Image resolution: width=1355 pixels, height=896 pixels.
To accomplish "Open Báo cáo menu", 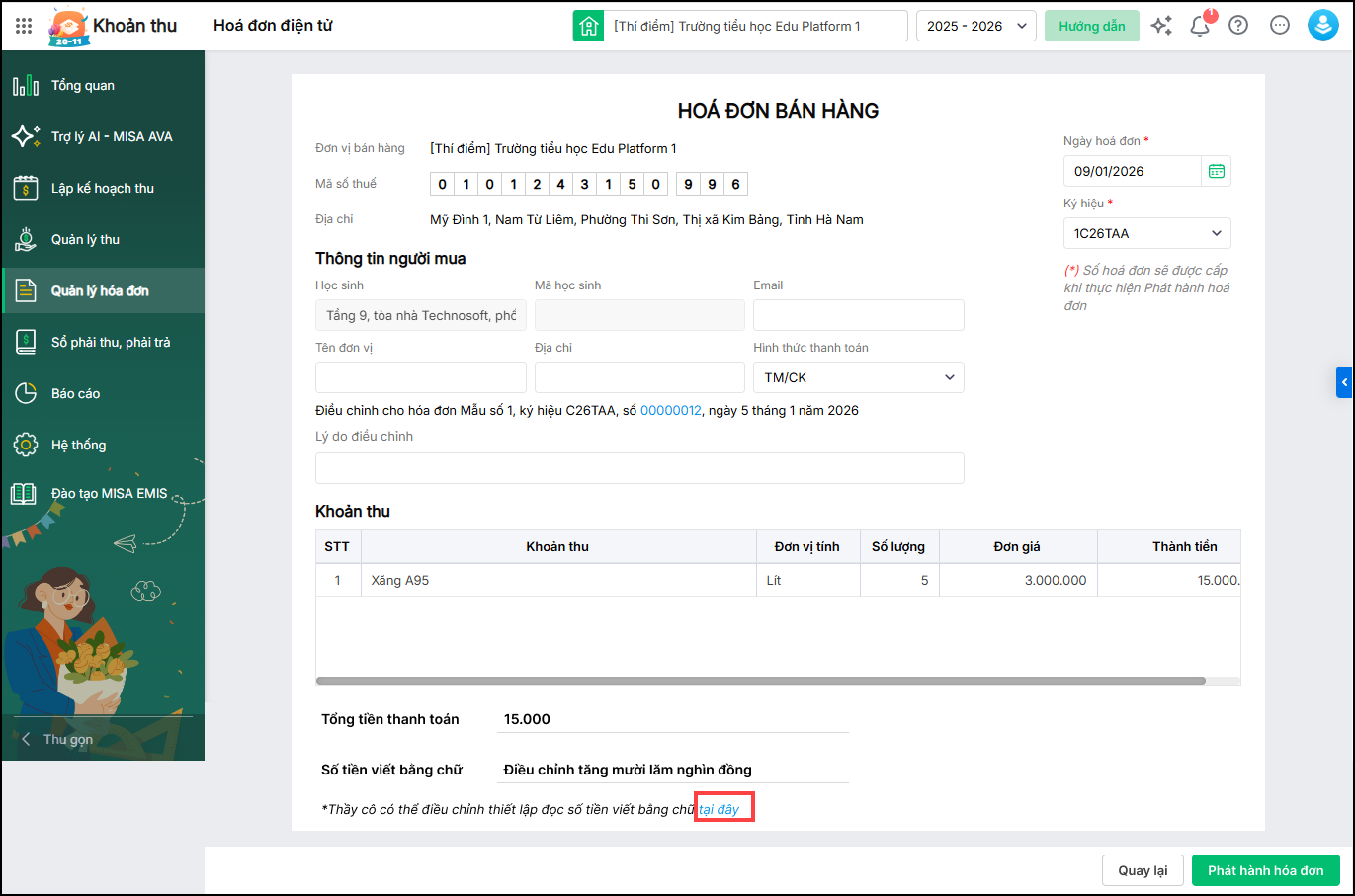I will [103, 394].
